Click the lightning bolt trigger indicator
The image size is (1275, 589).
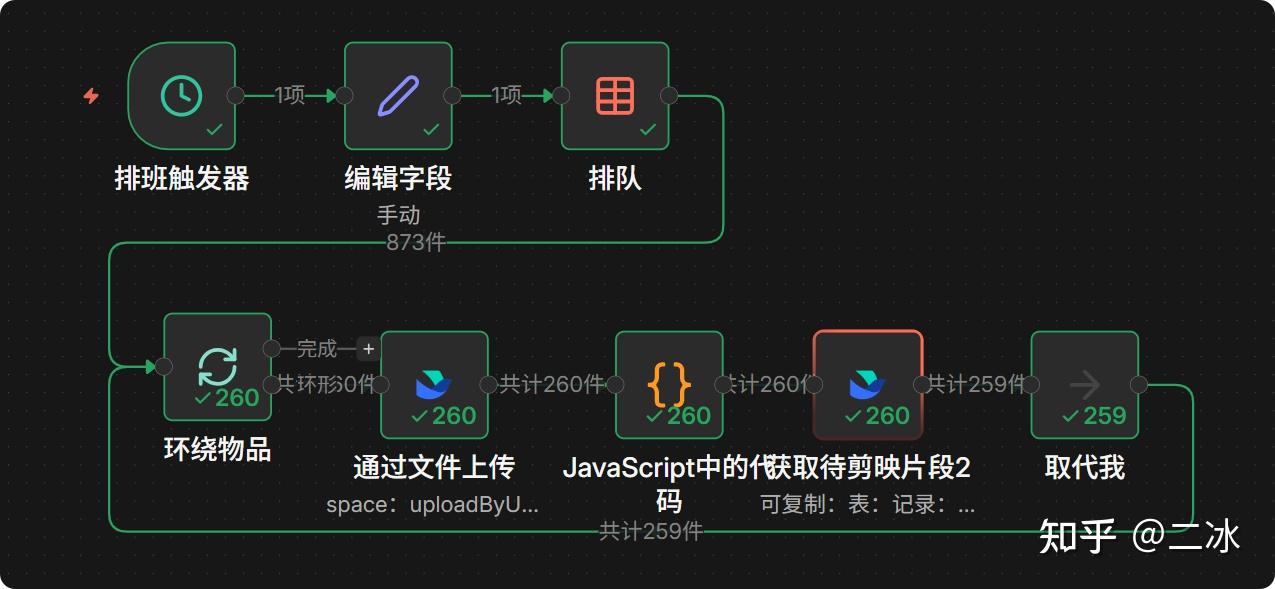click(x=91, y=96)
